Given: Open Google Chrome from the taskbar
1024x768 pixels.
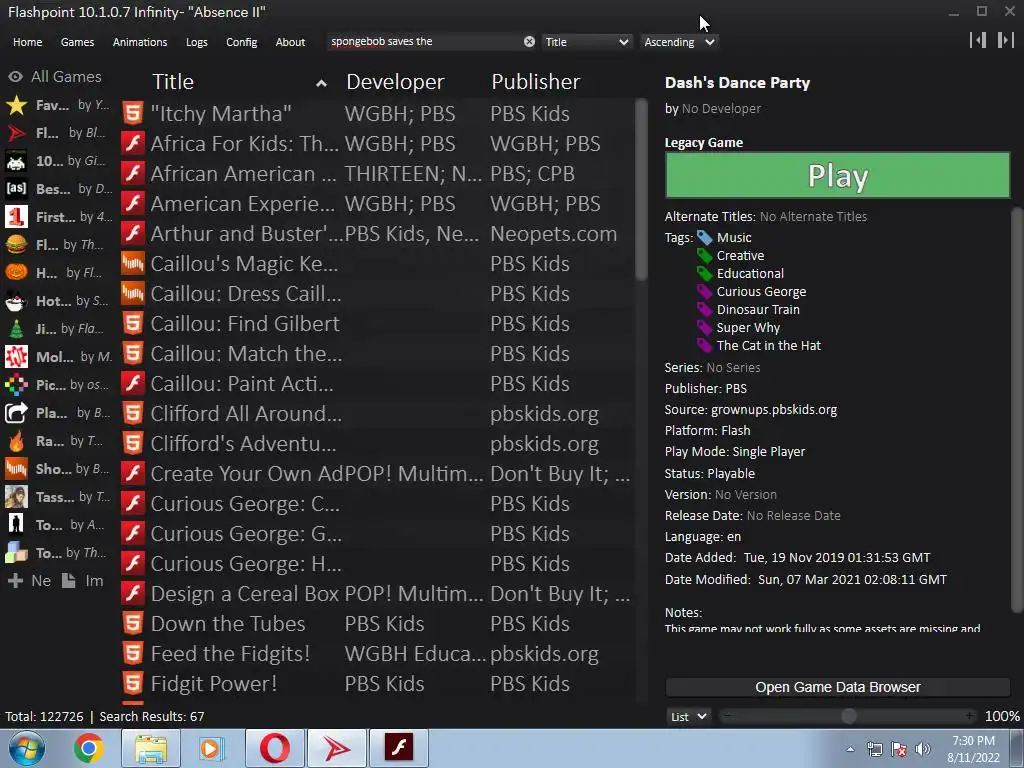Looking at the screenshot, I should pyautogui.click(x=88, y=748).
